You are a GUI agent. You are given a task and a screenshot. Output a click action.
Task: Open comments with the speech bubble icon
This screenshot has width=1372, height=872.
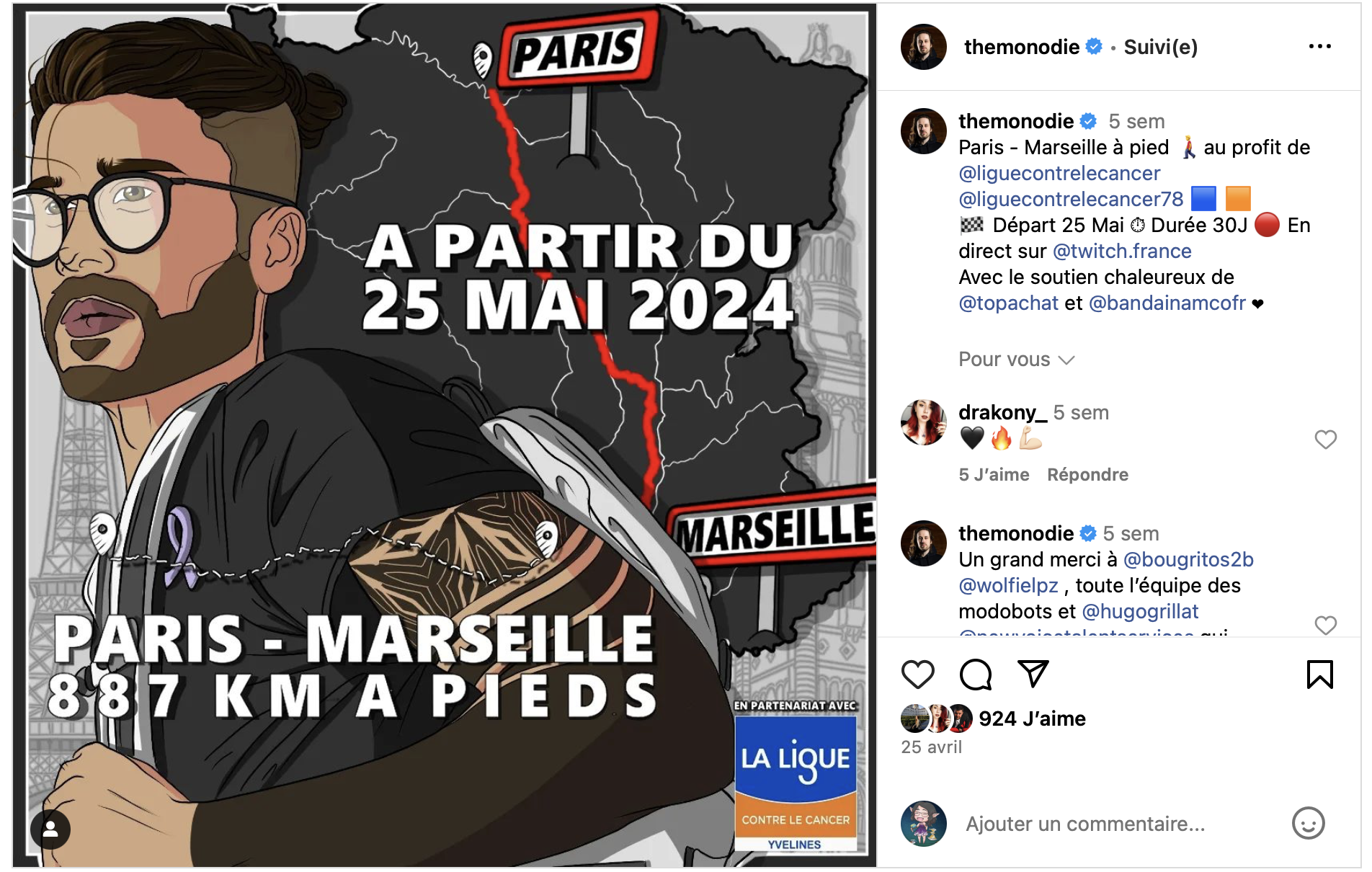976,675
